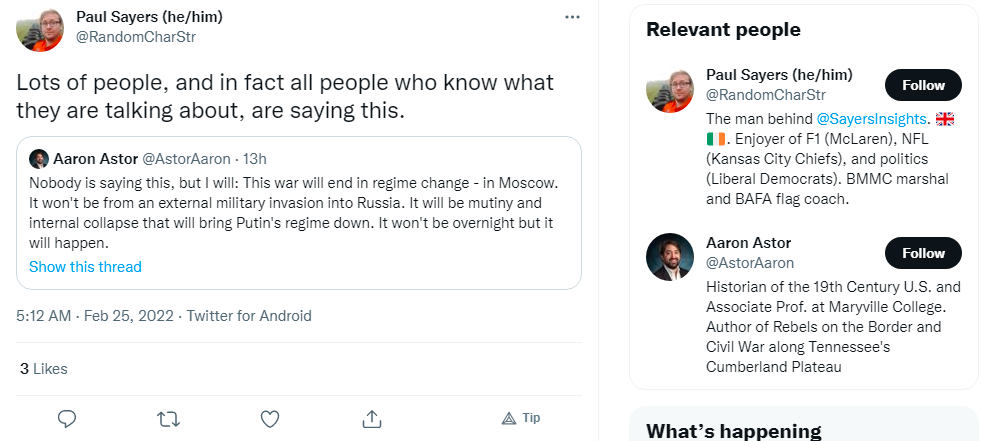Open the three-dot more options menu
Screen dimensions: 982x441
(572, 17)
